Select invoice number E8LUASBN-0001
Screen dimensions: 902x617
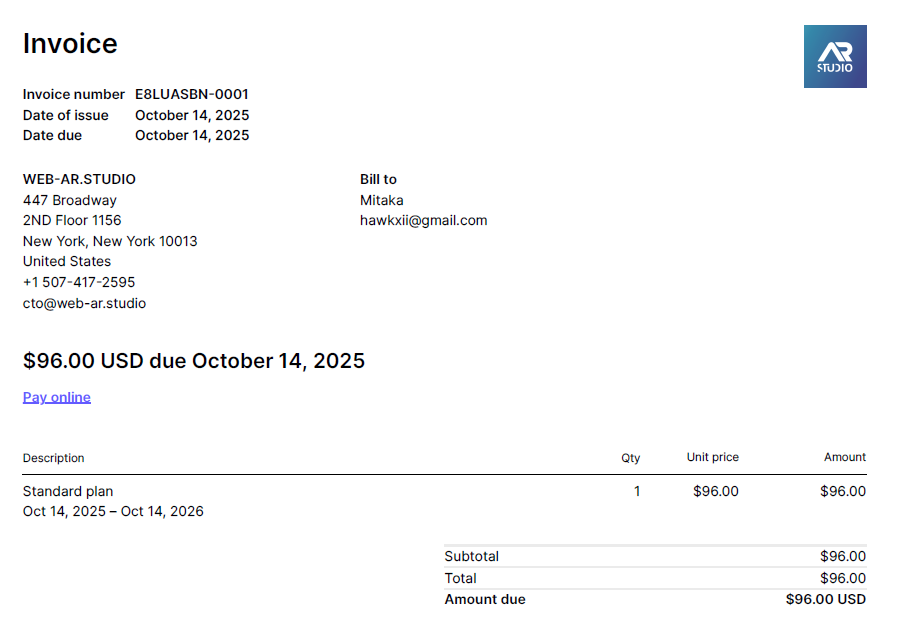(x=192, y=95)
